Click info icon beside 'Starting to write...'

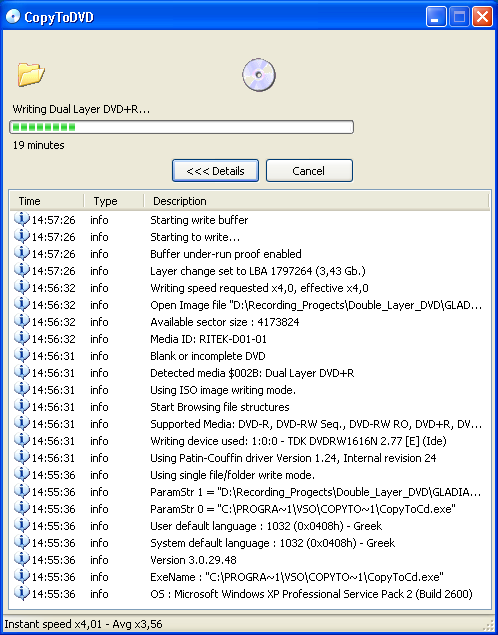coord(21,237)
